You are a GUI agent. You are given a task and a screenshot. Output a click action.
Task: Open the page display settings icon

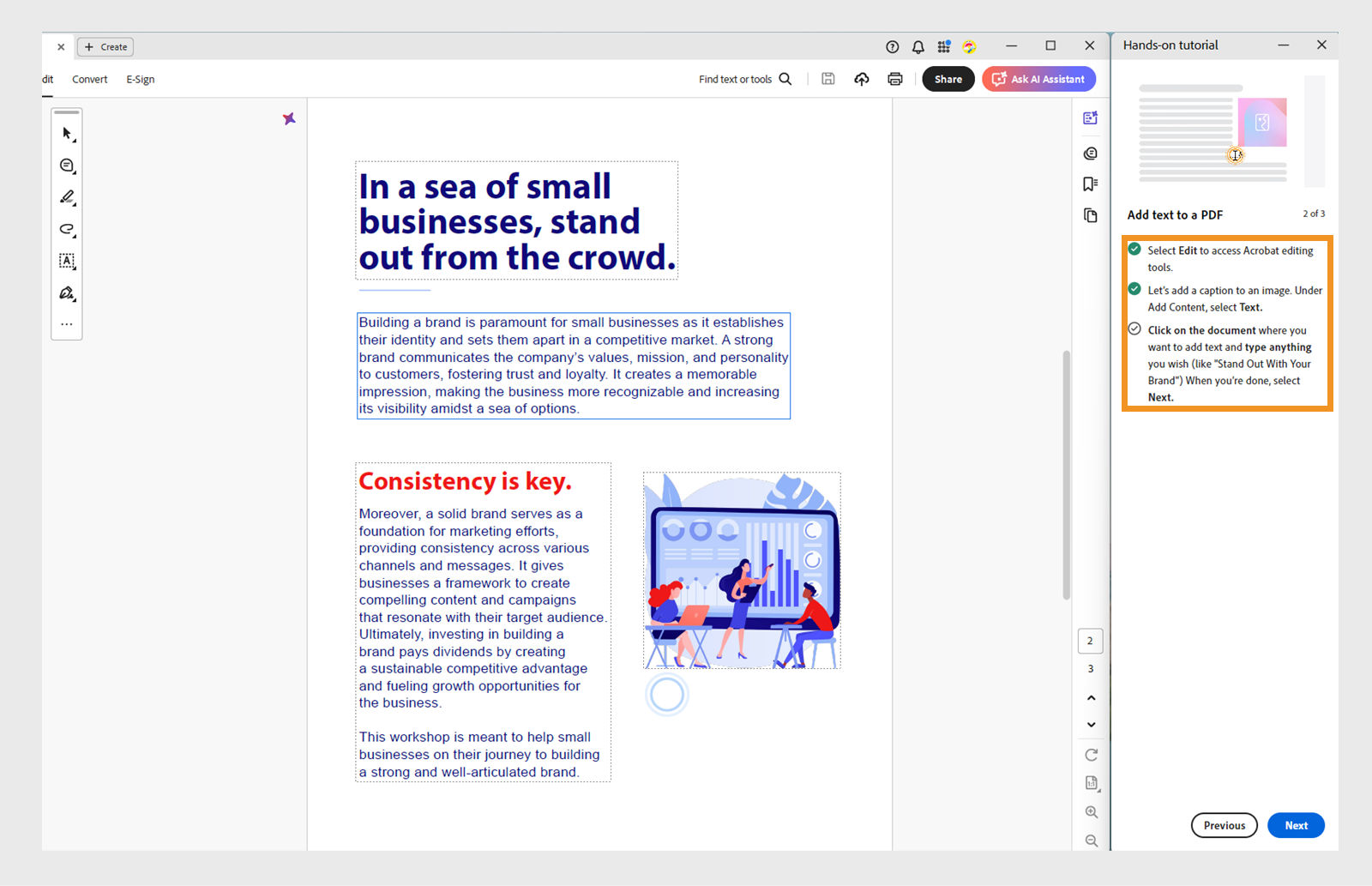click(x=1091, y=783)
